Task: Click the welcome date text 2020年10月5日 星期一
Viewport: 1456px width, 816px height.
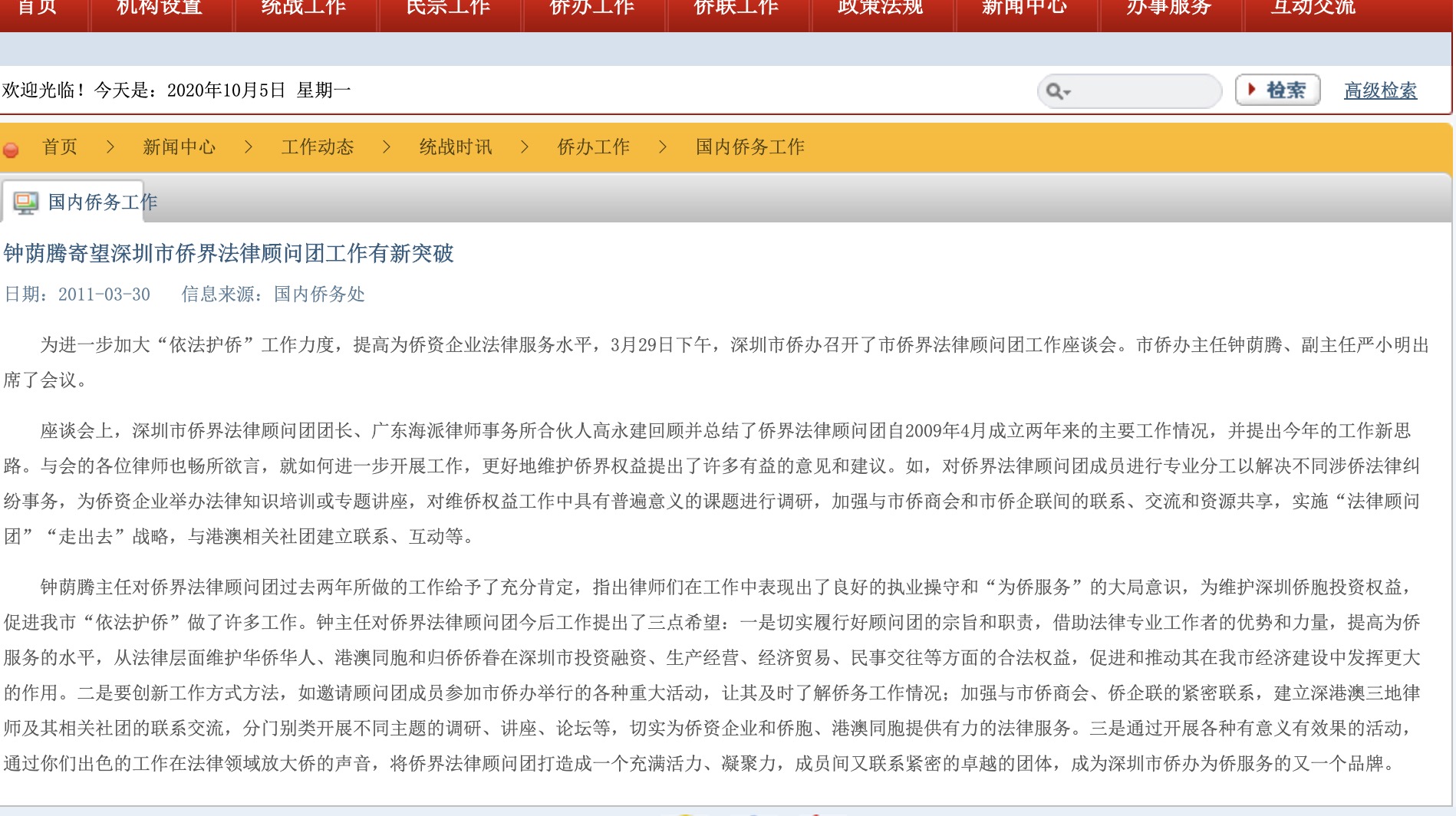Action: pyautogui.click(x=259, y=90)
